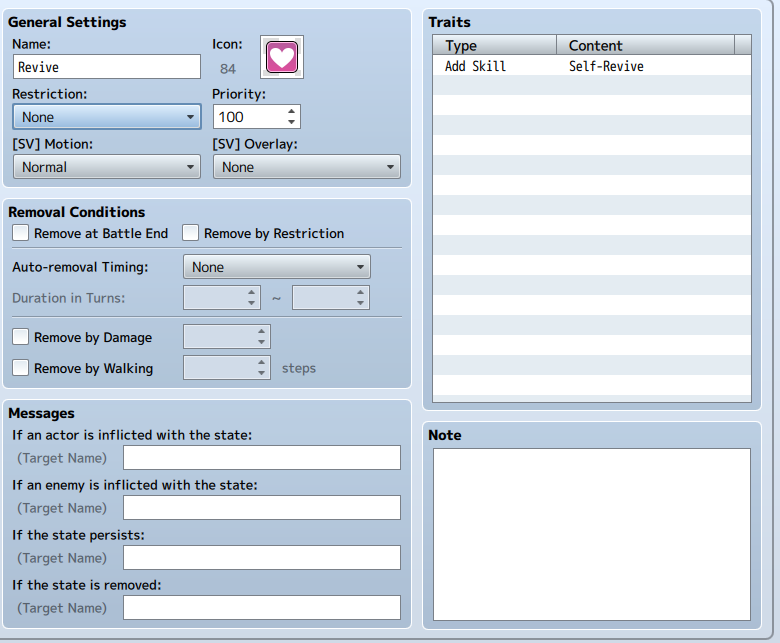The width and height of the screenshot is (780, 643).
Task: Click the state removed message field
Action: (x=262, y=607)
